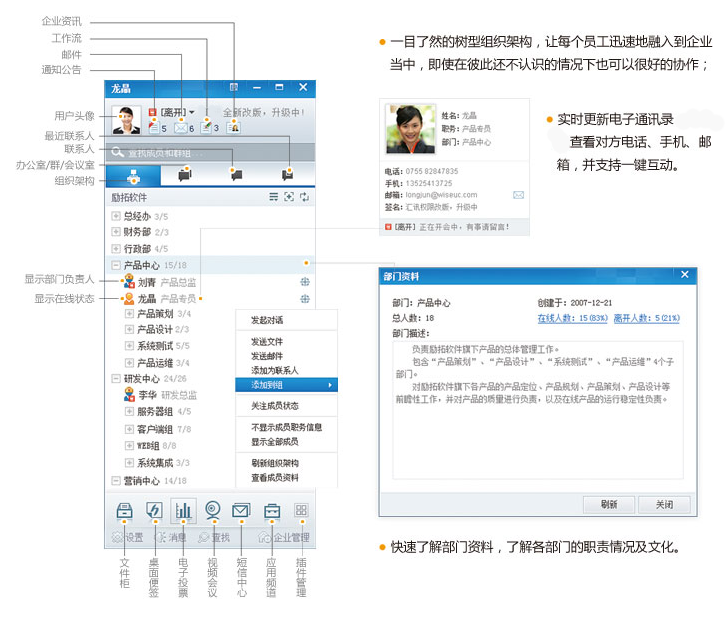Image resolution: width=728 pixels, height=624 pixels.
Task: Click the search members and groups field
Action: click(x=210, y=153)
